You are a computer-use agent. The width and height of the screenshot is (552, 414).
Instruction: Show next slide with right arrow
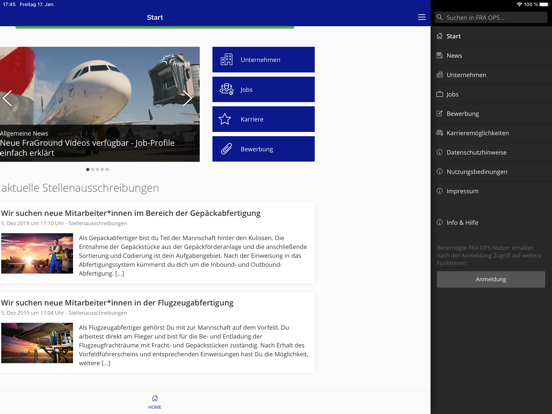point(187,98)
